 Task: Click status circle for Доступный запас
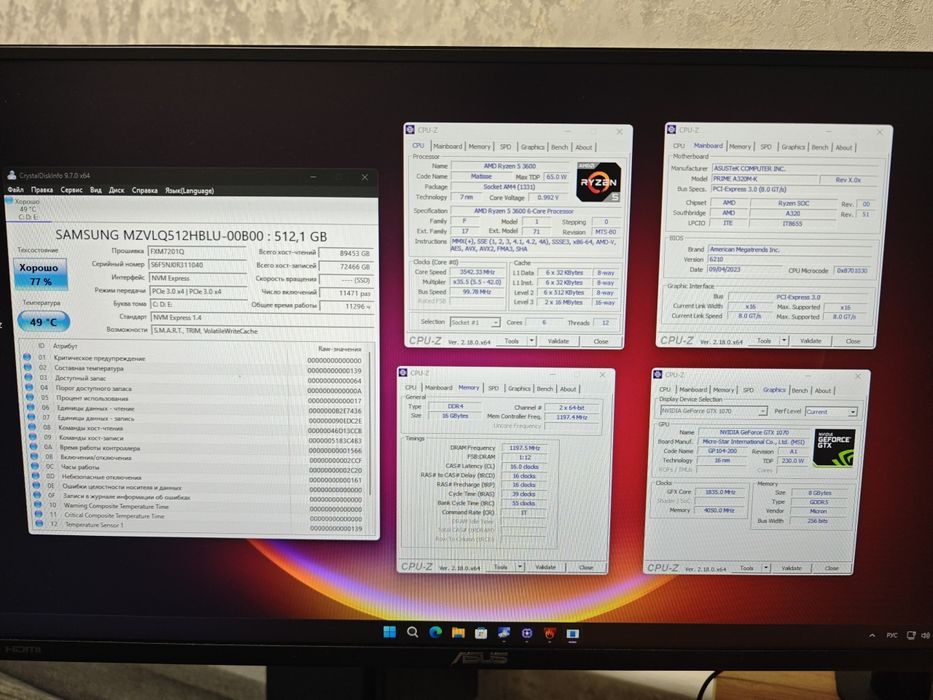pyautogui.click(x=28, y=377)
